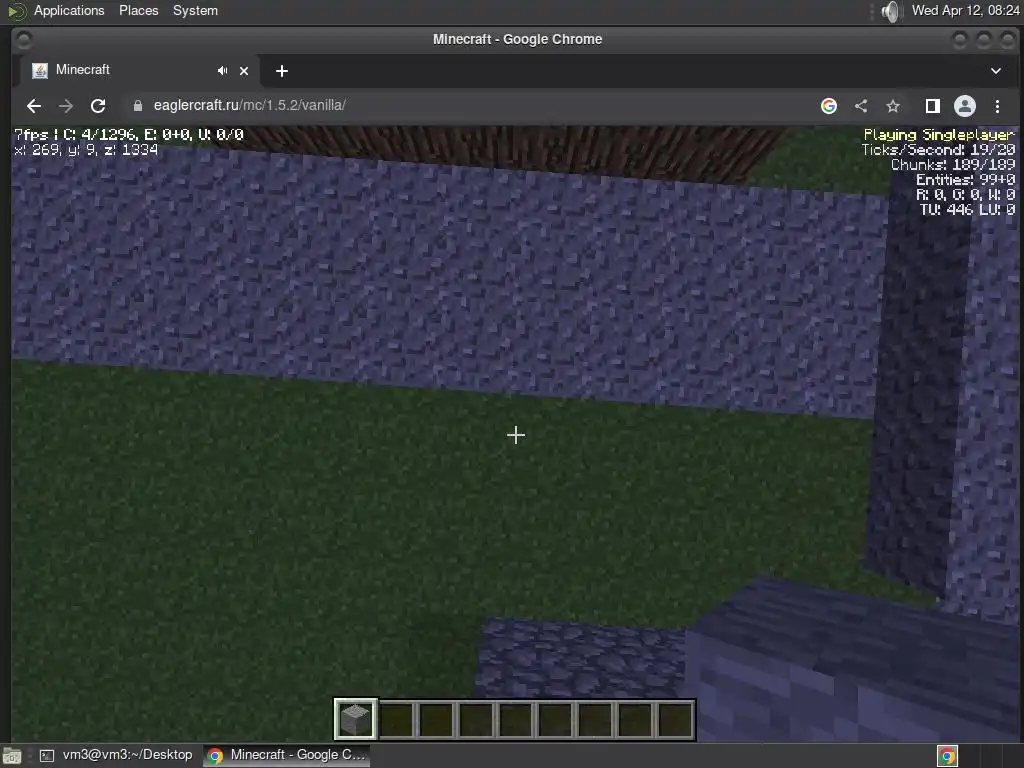Reload the Minecraft page

click(98, 106)
